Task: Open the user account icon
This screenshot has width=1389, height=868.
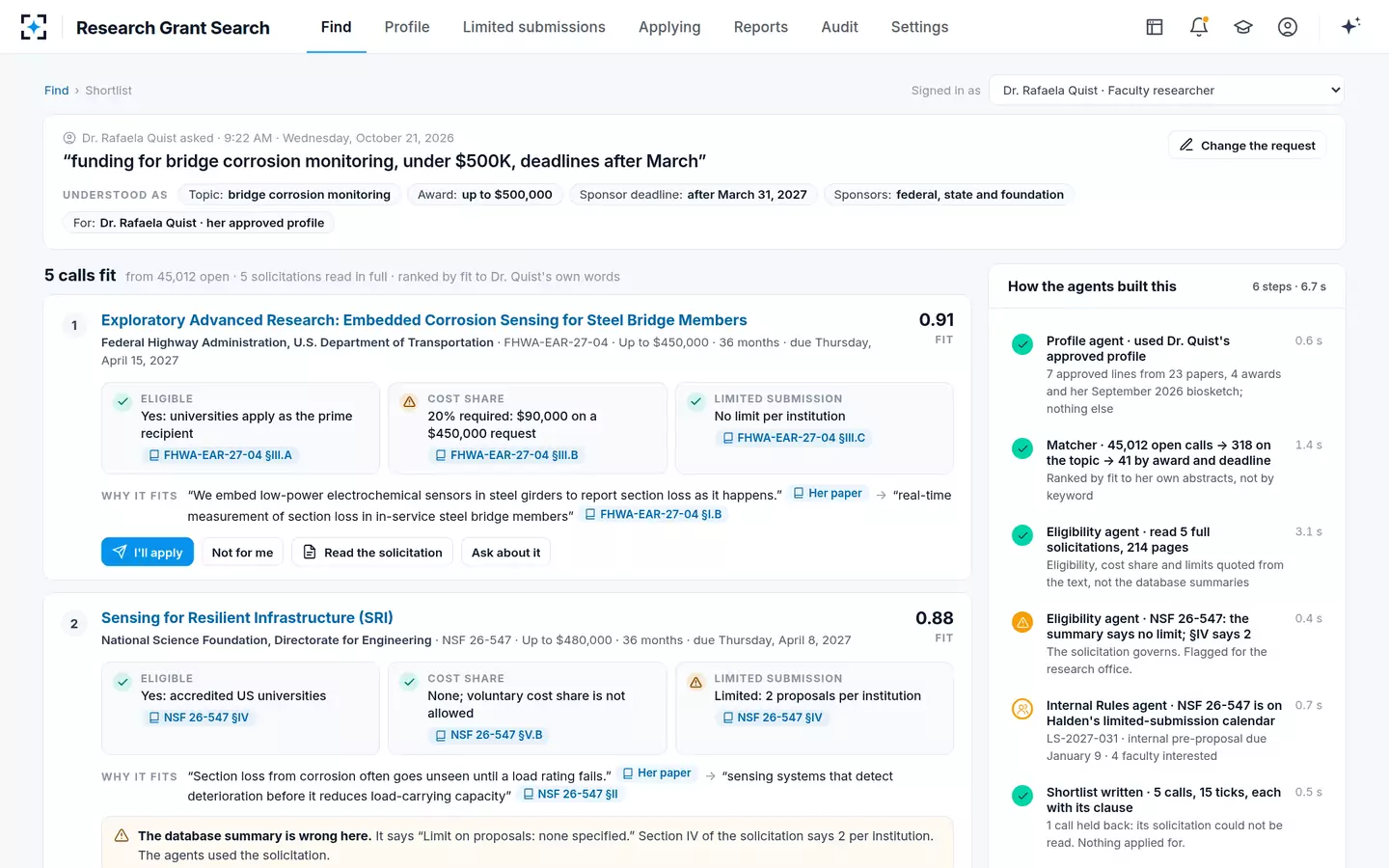Action: (x=1288, y=27)
